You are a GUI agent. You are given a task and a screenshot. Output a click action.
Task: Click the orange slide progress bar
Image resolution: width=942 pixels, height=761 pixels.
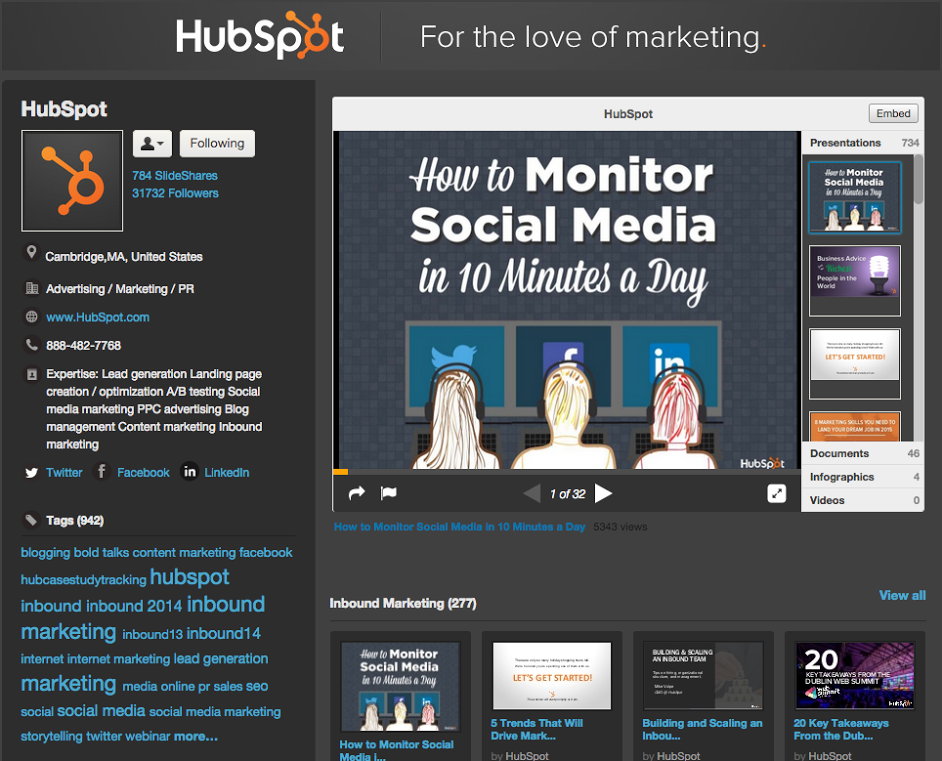340,472
